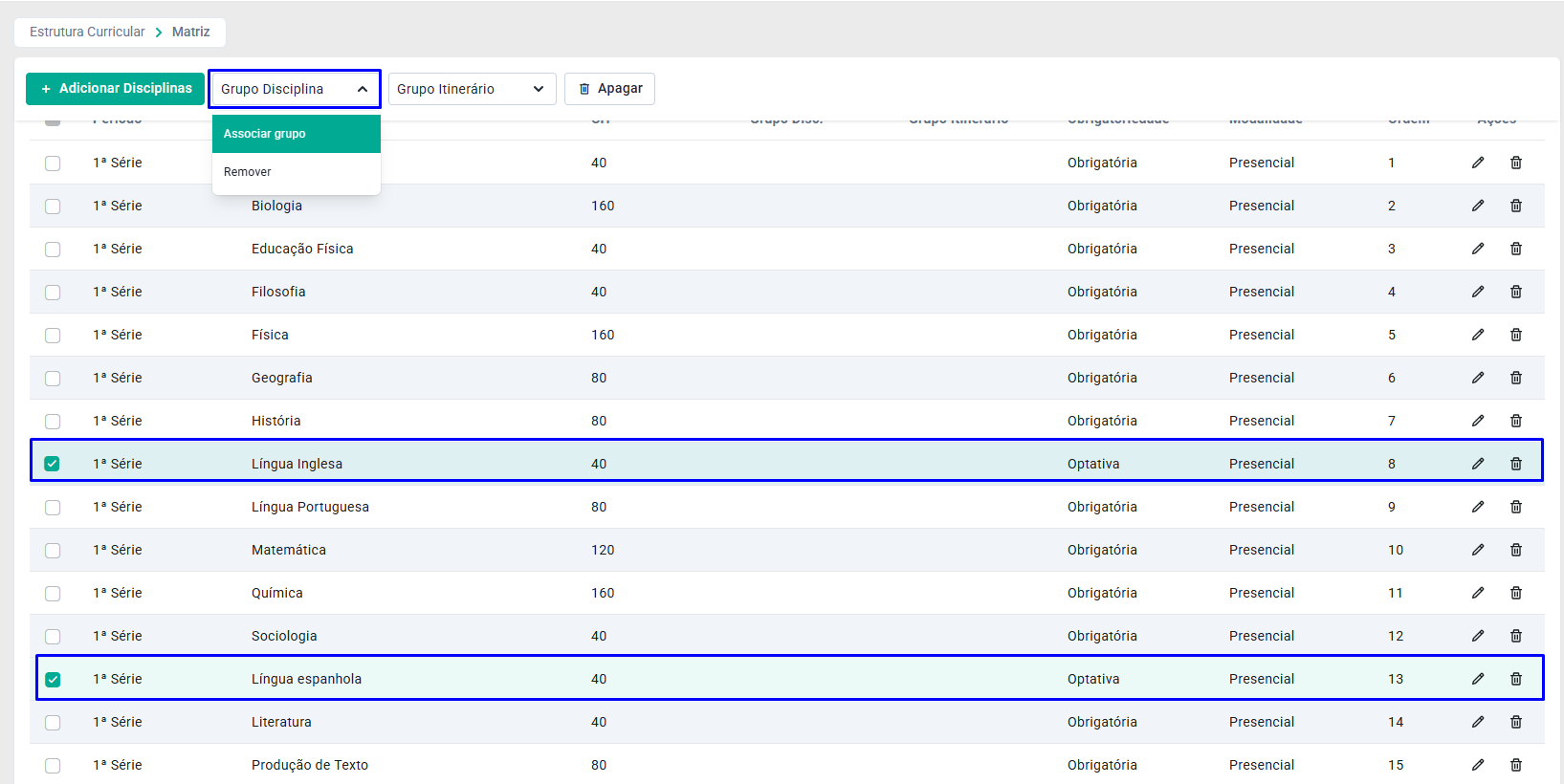Delete Produção de Texto discipline
The width and height of the screenshot is (1564, 784).
tap(1516, 765)
